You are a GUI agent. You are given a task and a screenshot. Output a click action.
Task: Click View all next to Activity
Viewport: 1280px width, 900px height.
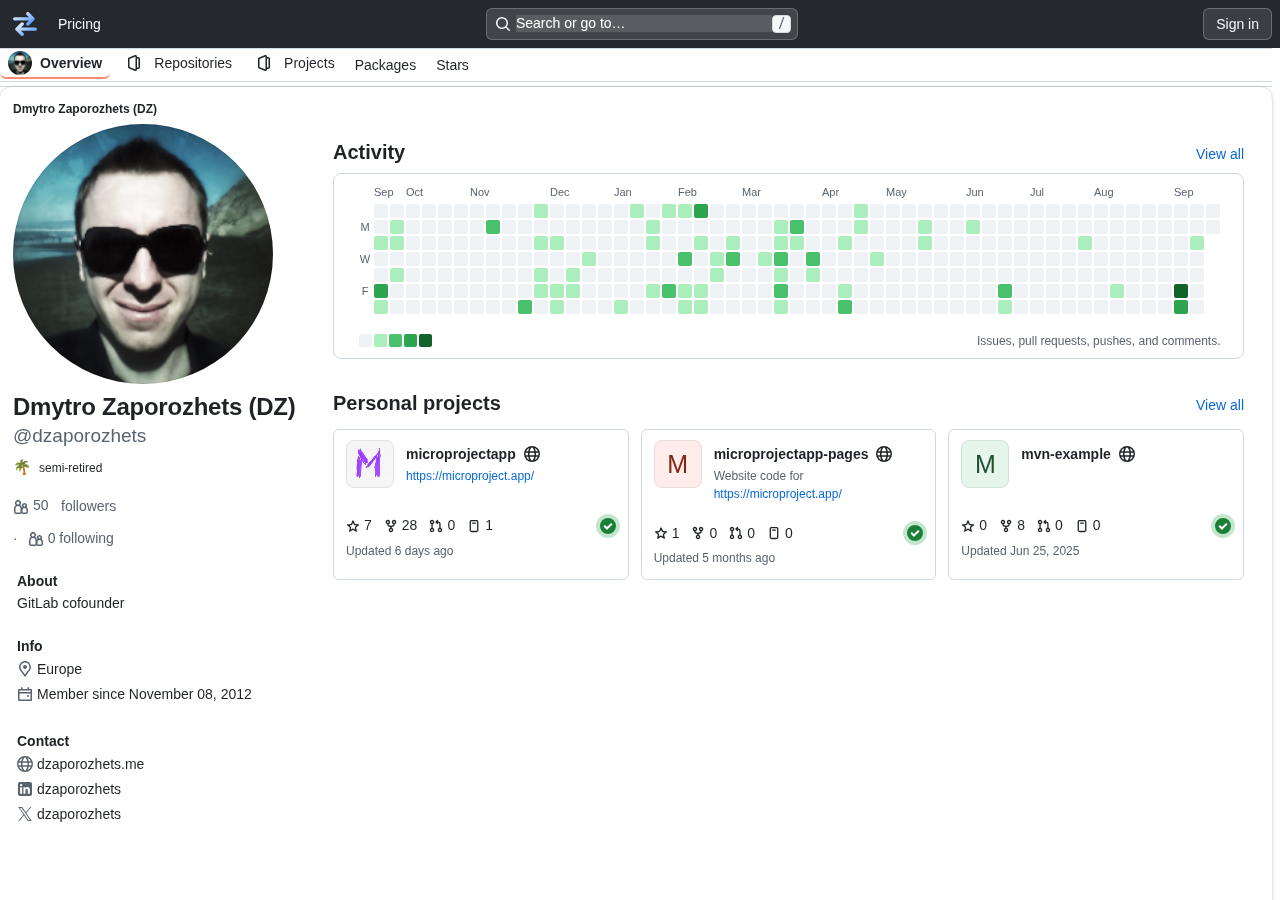coord(1220,154)
